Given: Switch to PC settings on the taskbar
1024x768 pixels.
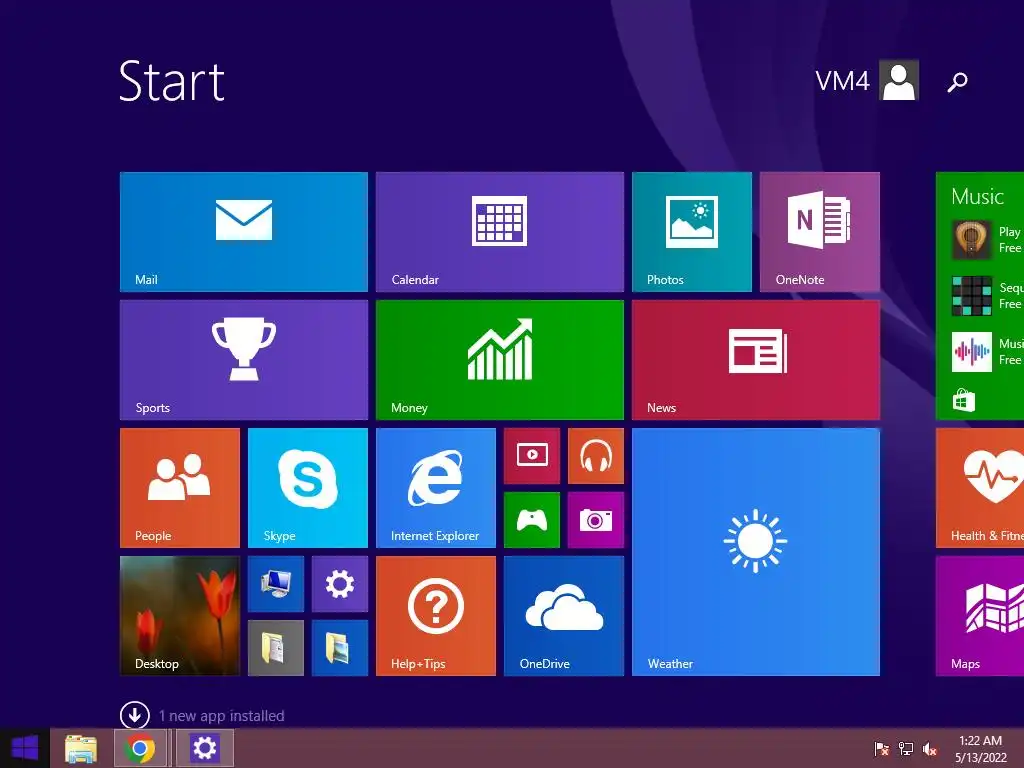Looking at the screenshot, I should 204,748.
